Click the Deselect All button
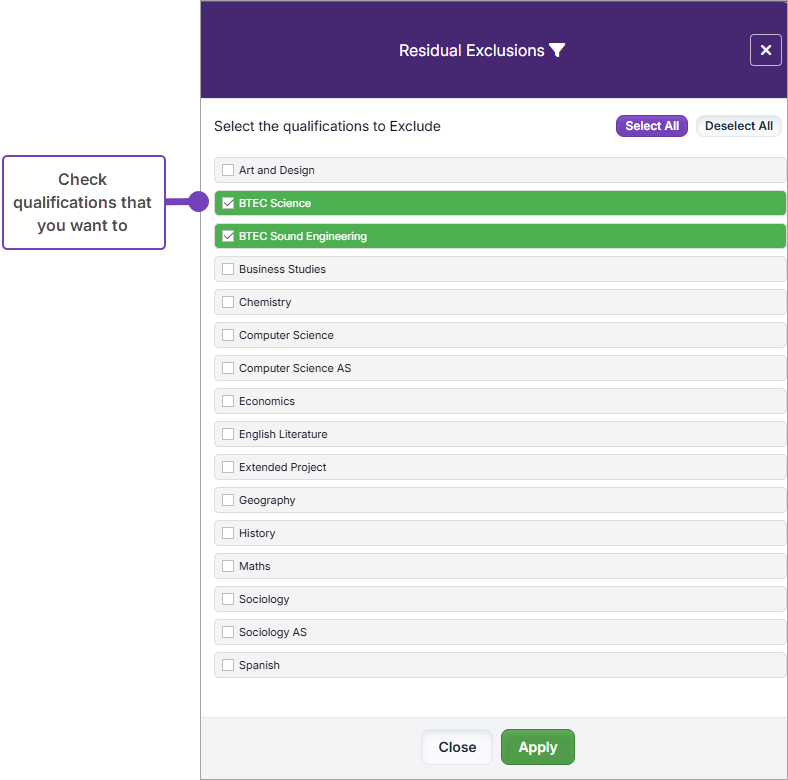The image size is (788, 780). point(738,126)
